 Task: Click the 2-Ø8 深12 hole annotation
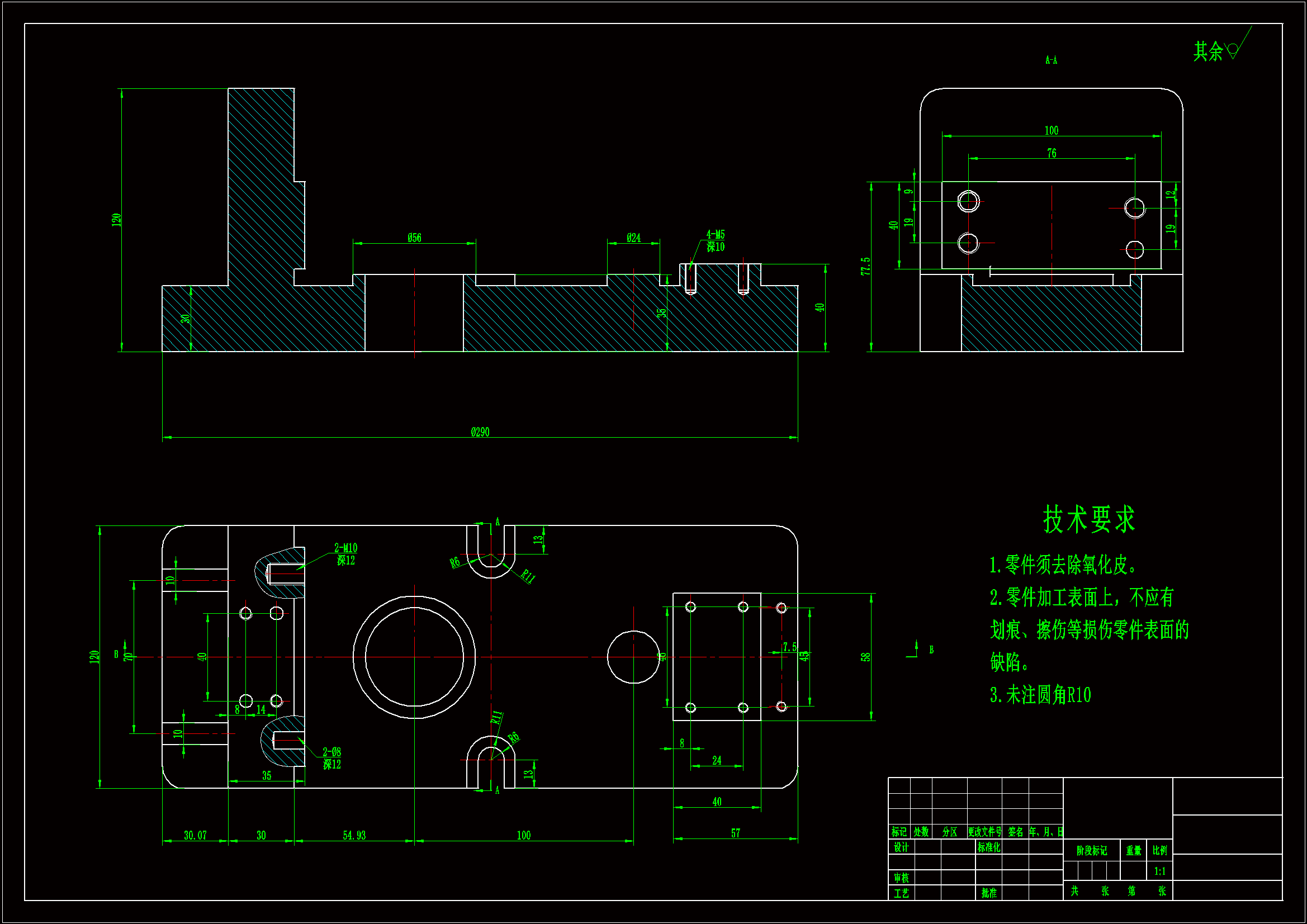332,758
